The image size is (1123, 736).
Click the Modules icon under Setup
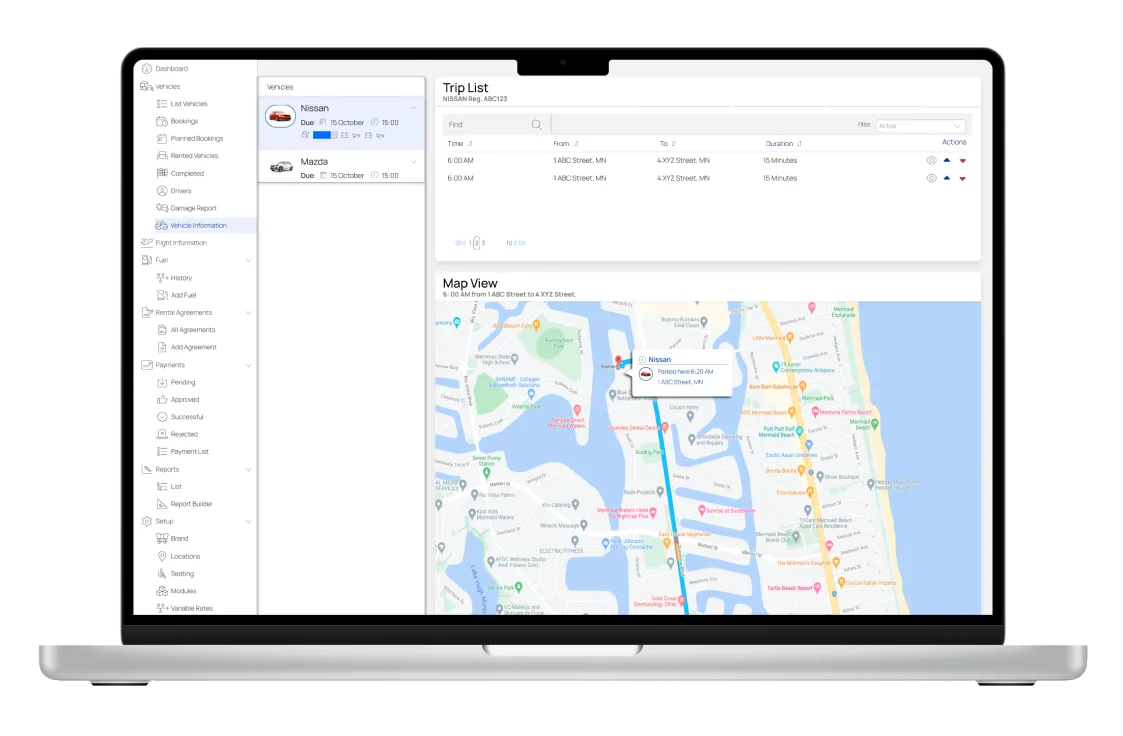162,591
